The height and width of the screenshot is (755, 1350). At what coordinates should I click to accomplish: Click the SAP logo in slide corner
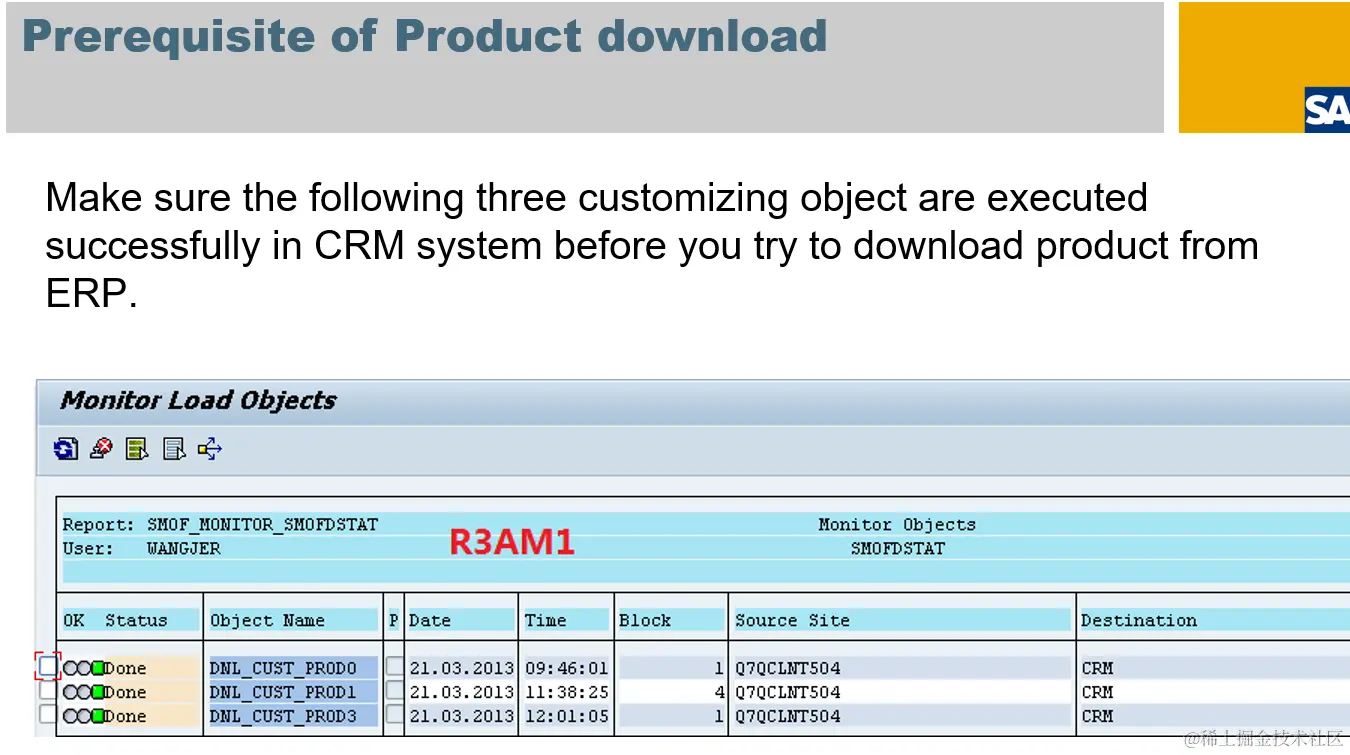(1327, 109)
